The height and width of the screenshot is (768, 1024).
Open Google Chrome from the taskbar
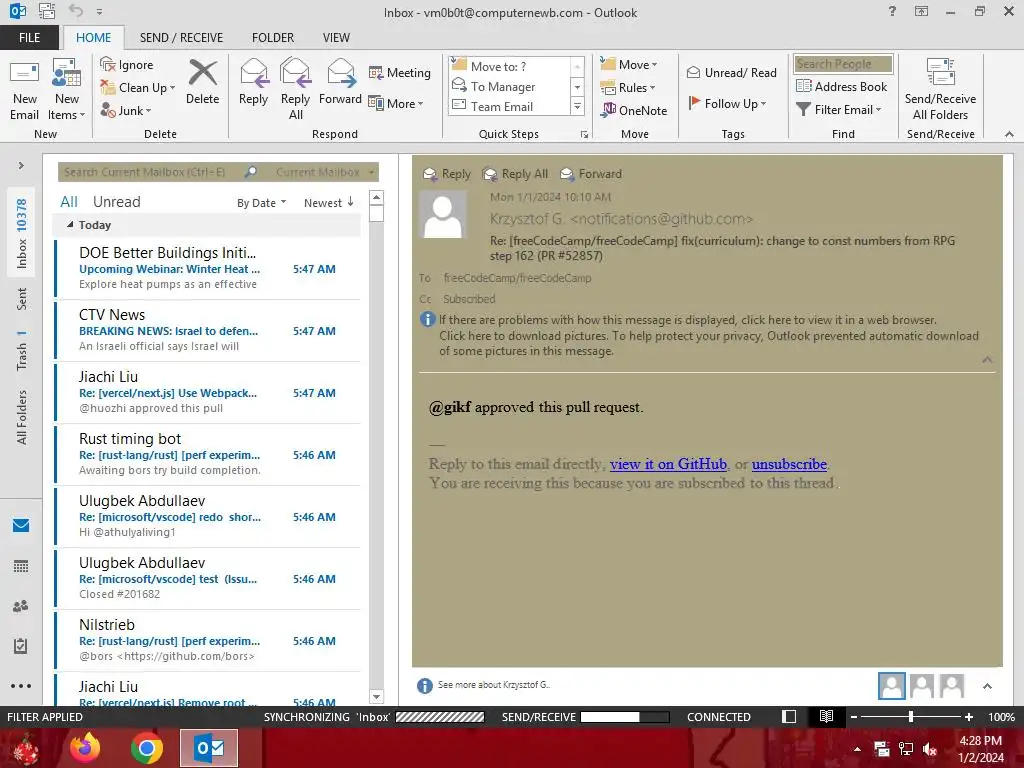(x=147, y=748)
